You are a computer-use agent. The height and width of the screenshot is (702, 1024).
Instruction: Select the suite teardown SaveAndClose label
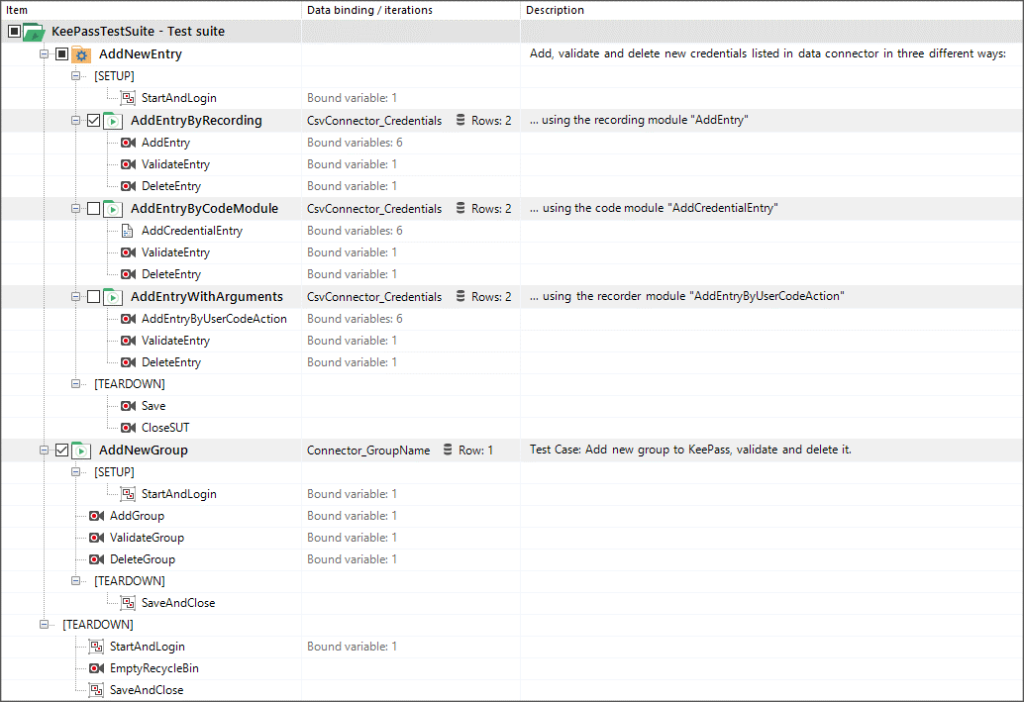point(146,690)
